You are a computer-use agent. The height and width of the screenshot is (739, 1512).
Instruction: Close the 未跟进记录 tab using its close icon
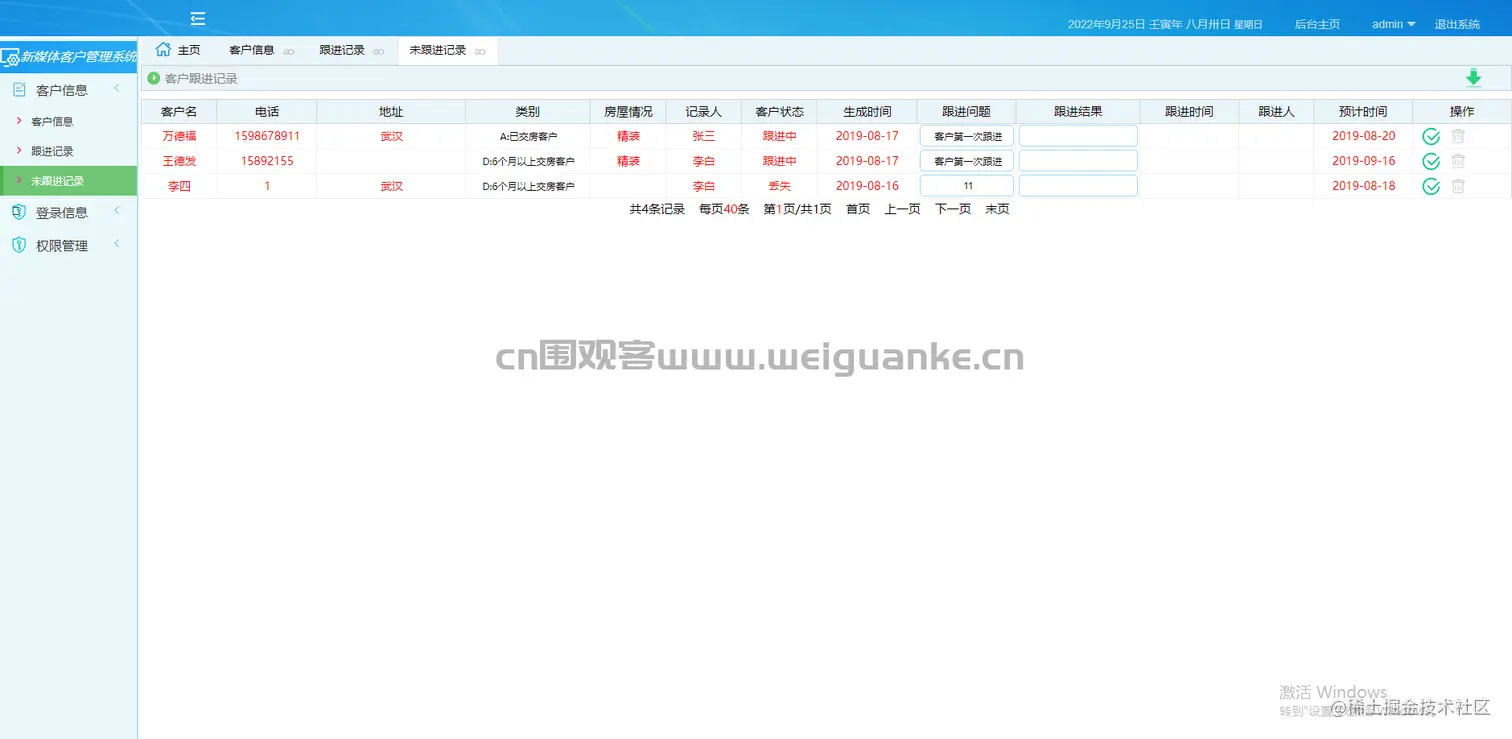480,51
